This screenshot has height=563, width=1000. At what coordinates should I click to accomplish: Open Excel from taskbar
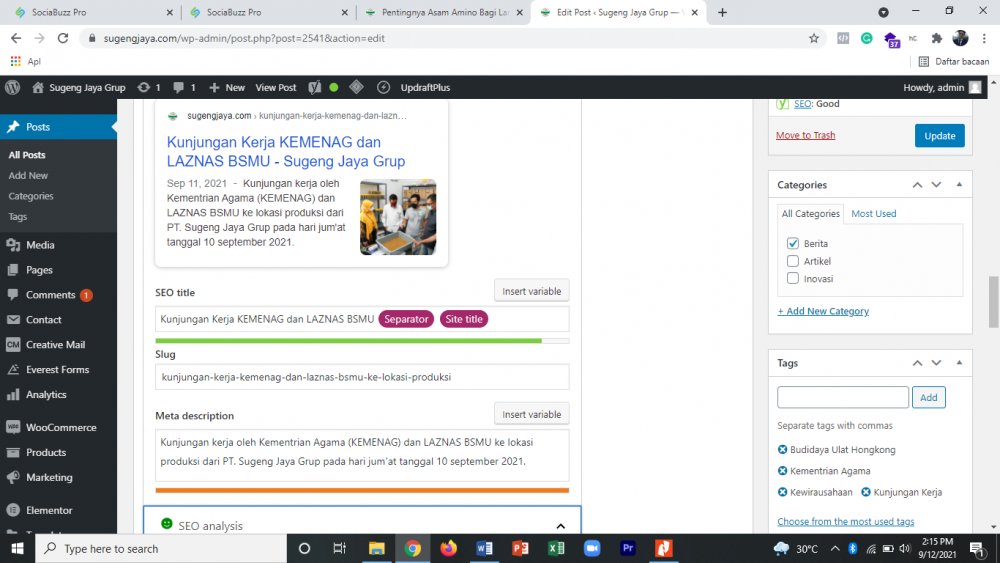tap(556, 548)
